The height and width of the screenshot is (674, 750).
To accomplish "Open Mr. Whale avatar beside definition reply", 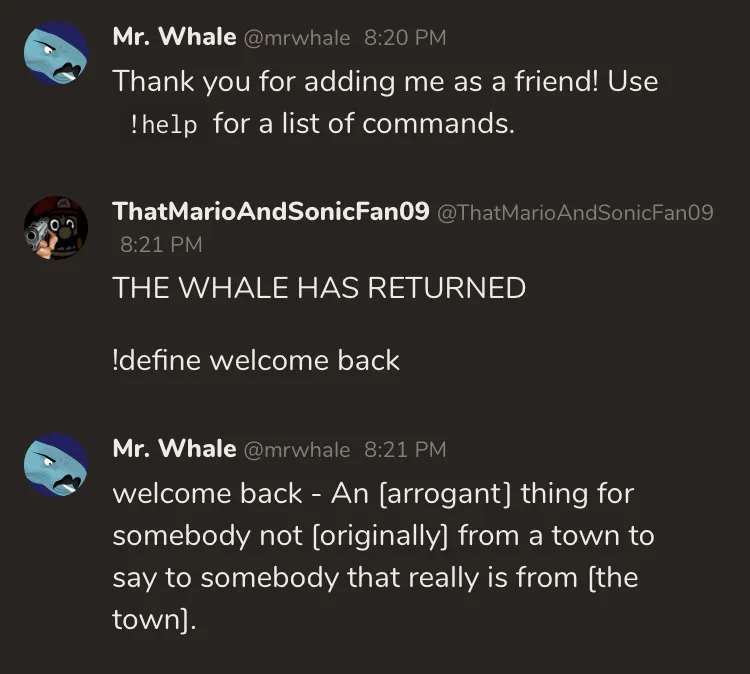I will [x=56, y=464].
